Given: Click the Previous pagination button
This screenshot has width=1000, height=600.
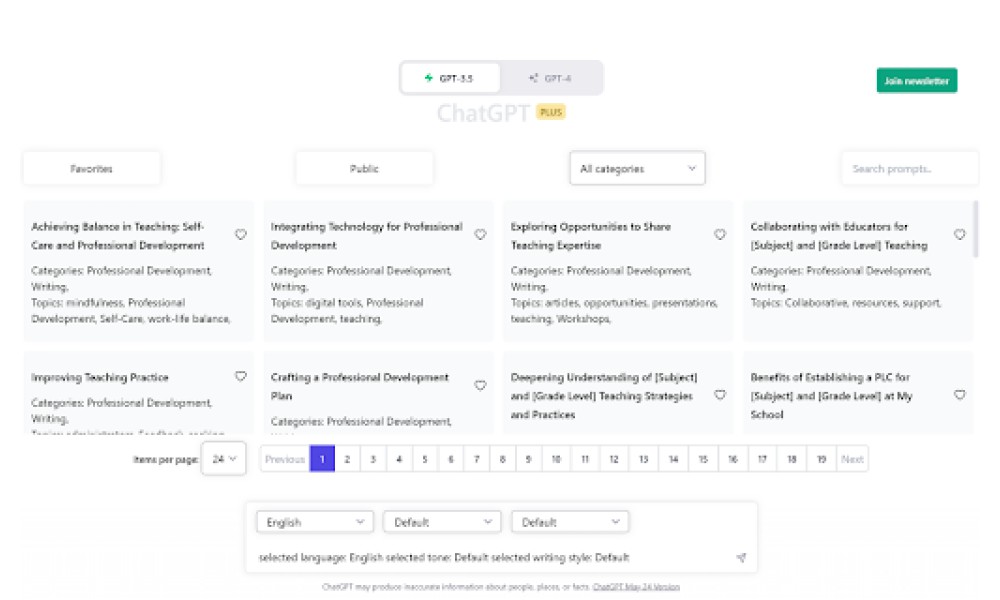Looking at the screenshot, I should pos(284,459).
